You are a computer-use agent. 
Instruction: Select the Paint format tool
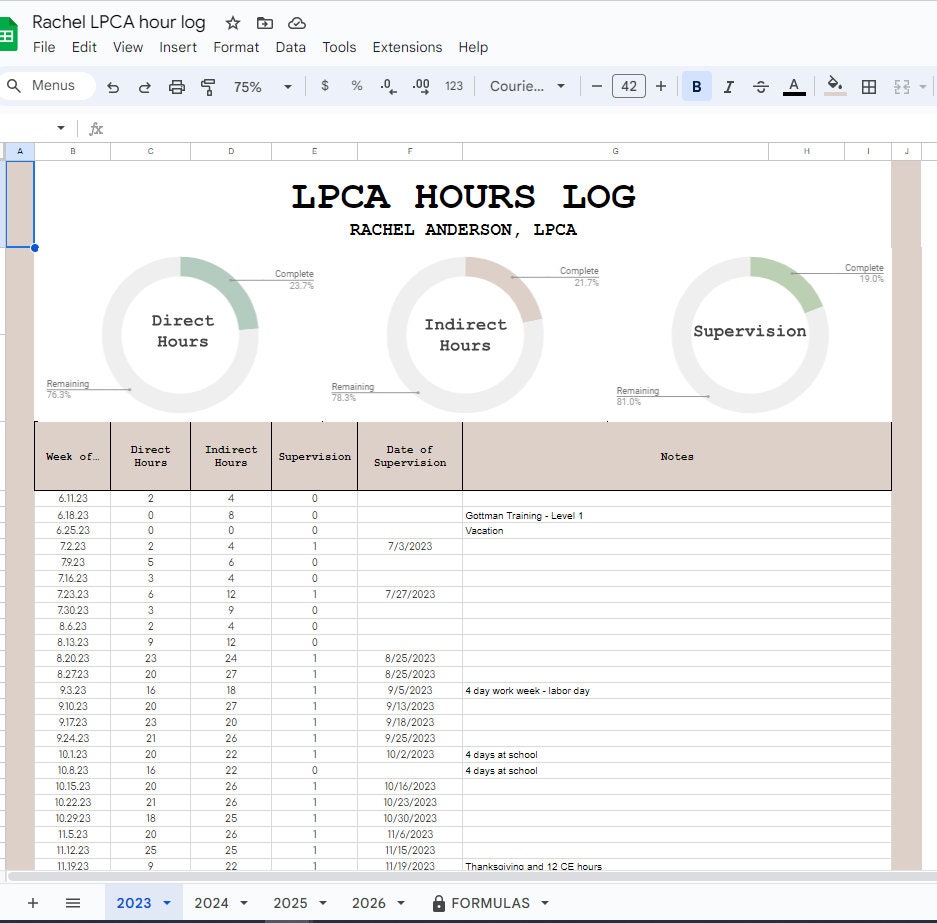[206, 86]
